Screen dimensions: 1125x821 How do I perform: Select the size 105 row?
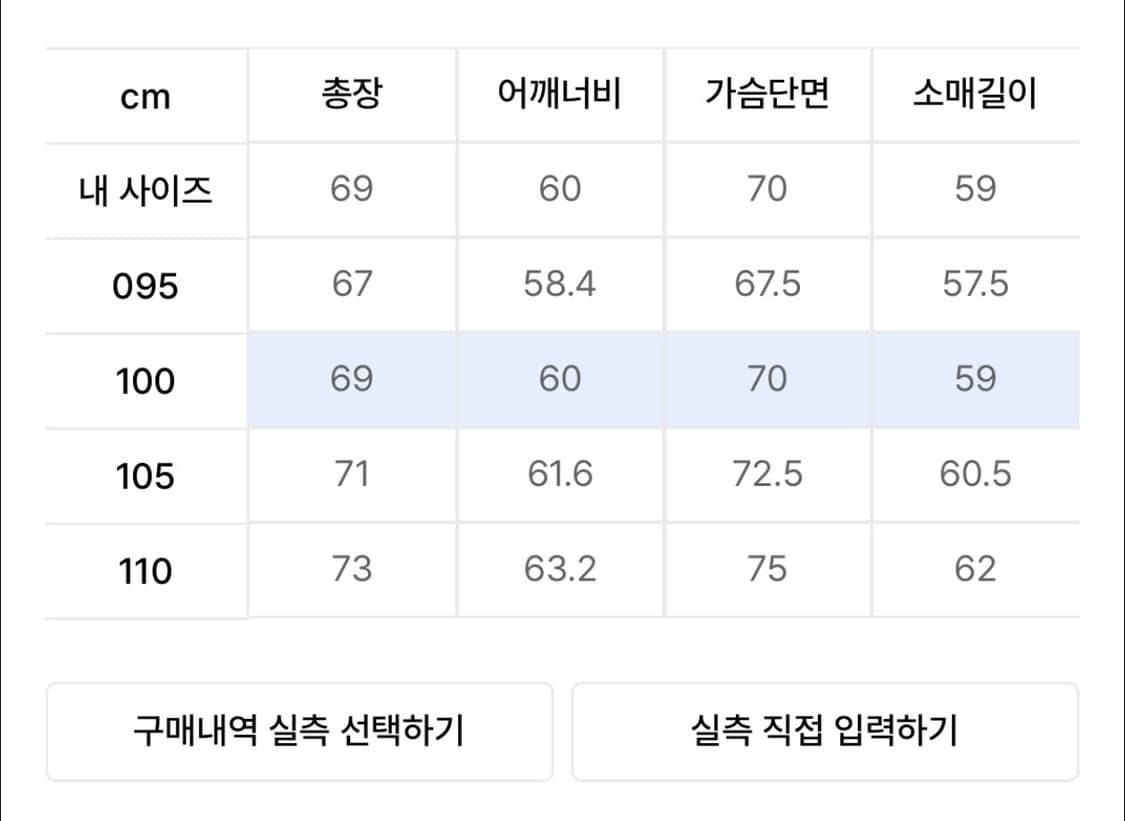pyautogui.click(x=144, y=475)
